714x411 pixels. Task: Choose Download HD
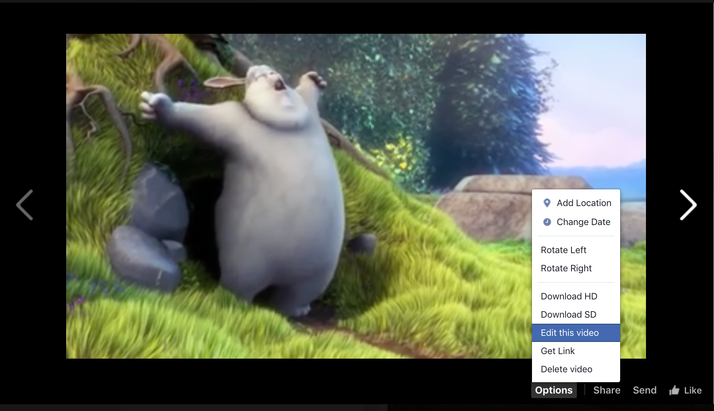[x=576, y=296]
